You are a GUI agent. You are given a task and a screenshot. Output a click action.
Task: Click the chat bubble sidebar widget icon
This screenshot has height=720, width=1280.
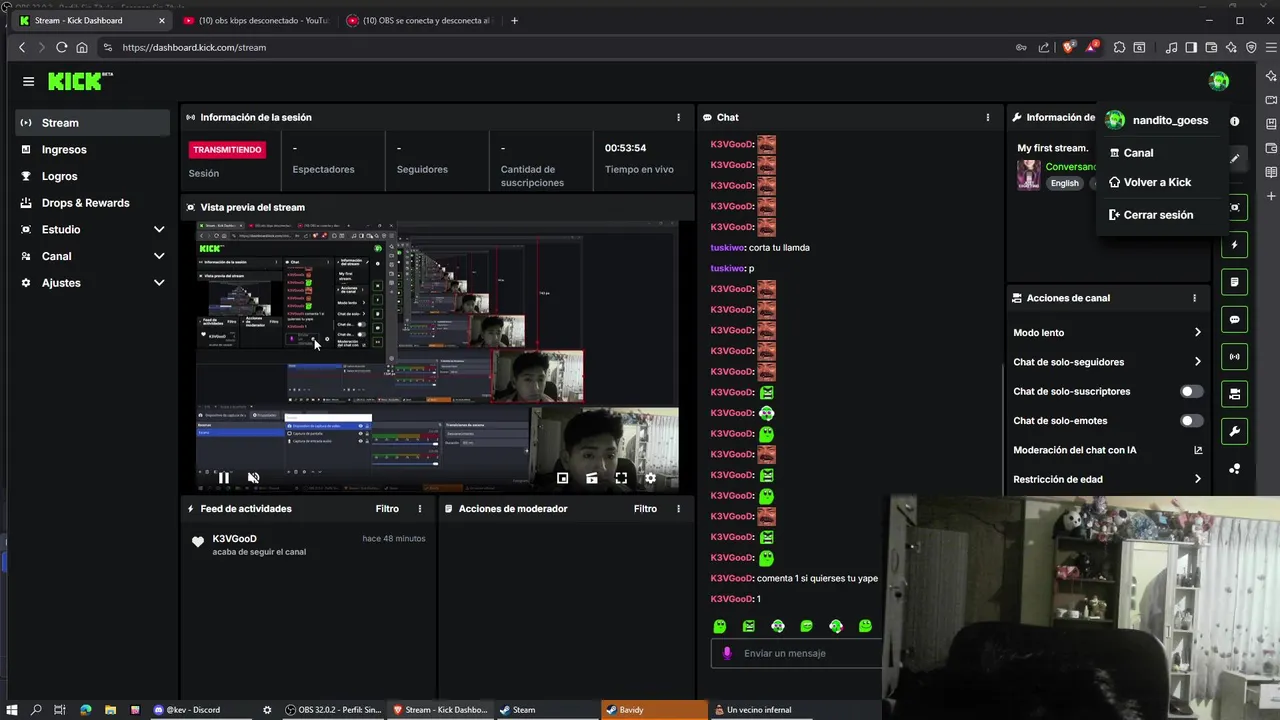(x=1235, y=320)
